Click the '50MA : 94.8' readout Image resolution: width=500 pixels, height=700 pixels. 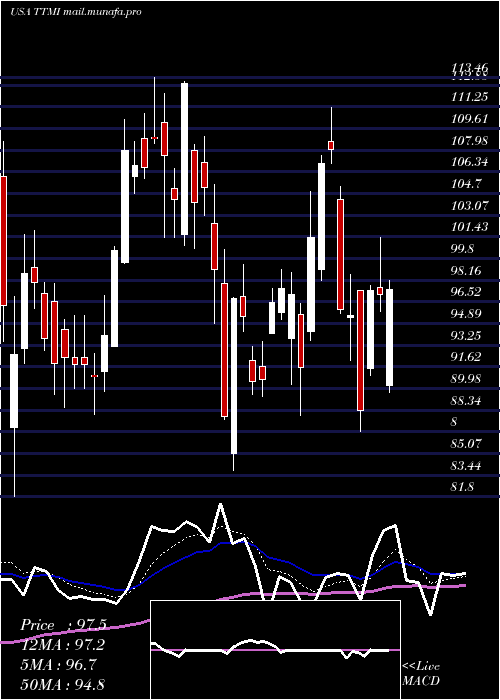[63, 684]
